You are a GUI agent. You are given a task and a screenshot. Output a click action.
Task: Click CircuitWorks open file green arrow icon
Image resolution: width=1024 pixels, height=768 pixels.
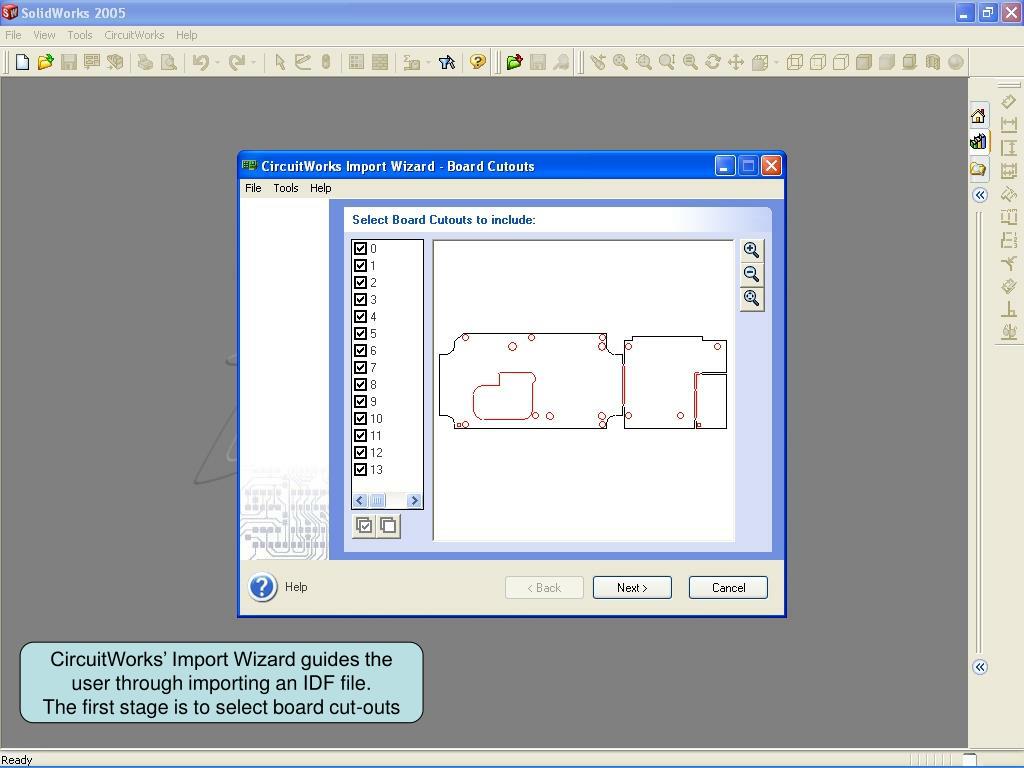tap(515, 62)
